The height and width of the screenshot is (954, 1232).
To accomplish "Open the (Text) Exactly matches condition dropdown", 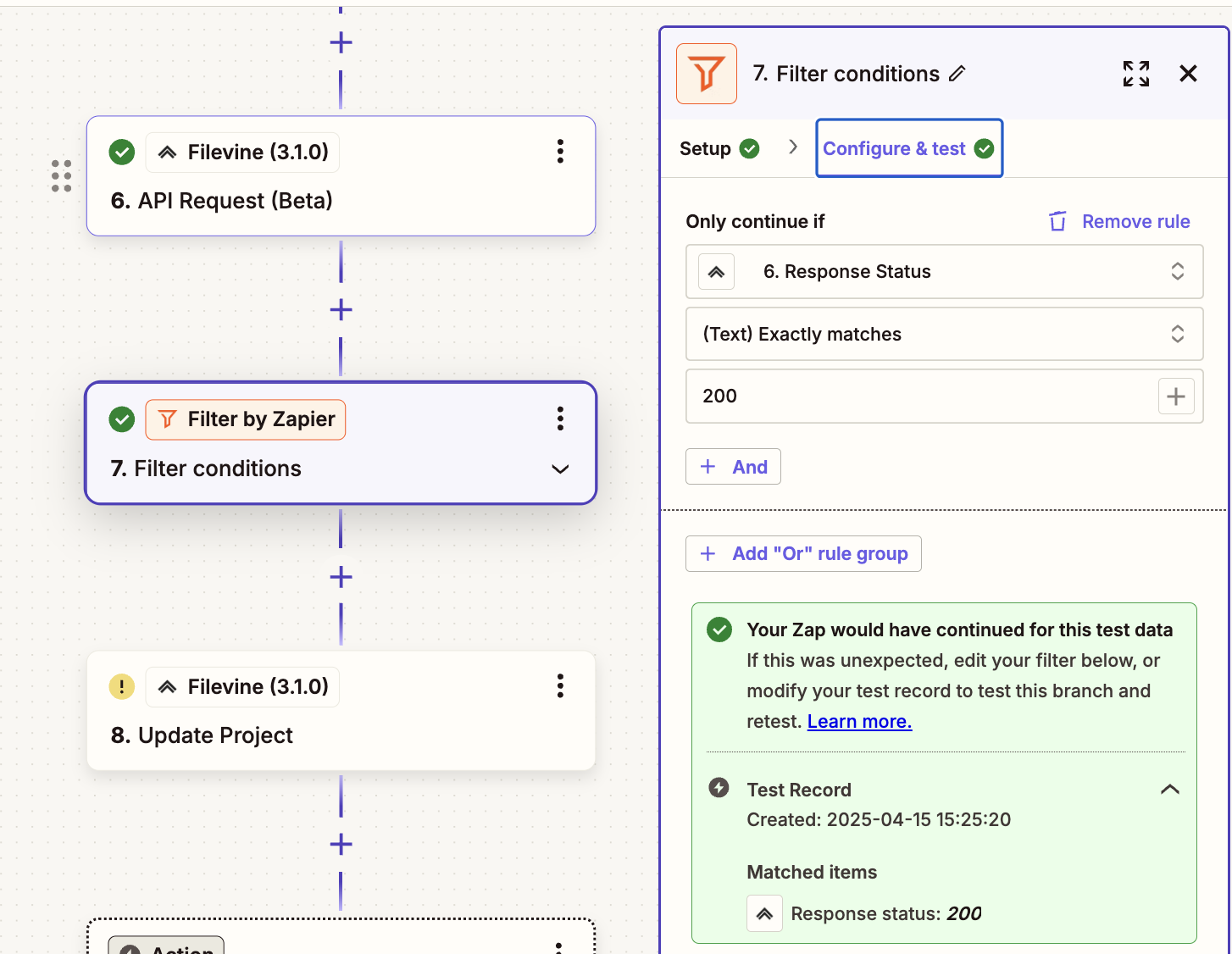I will point(944,334).
